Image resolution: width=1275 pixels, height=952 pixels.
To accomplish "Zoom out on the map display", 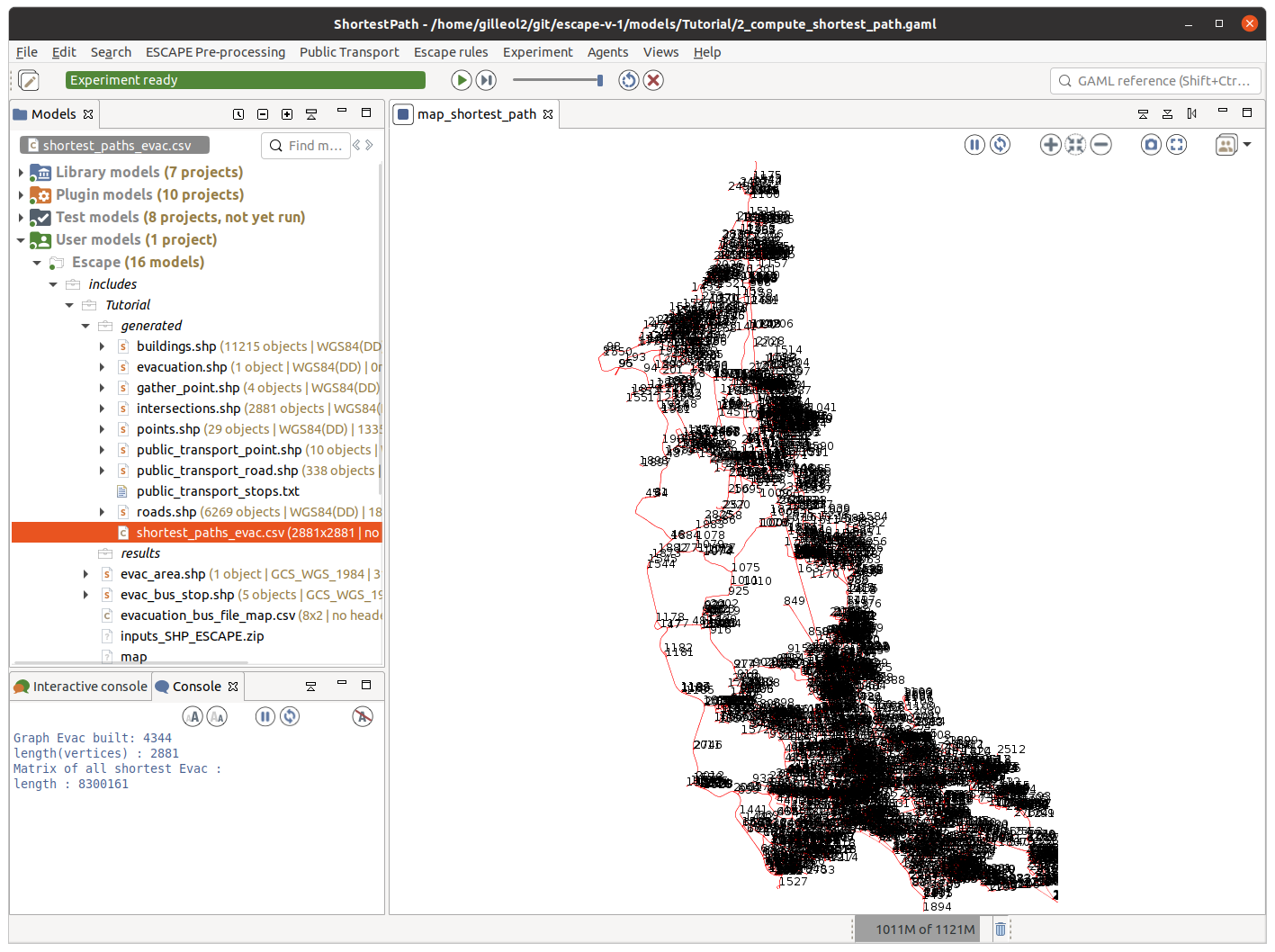I will tap(1100, 145).
